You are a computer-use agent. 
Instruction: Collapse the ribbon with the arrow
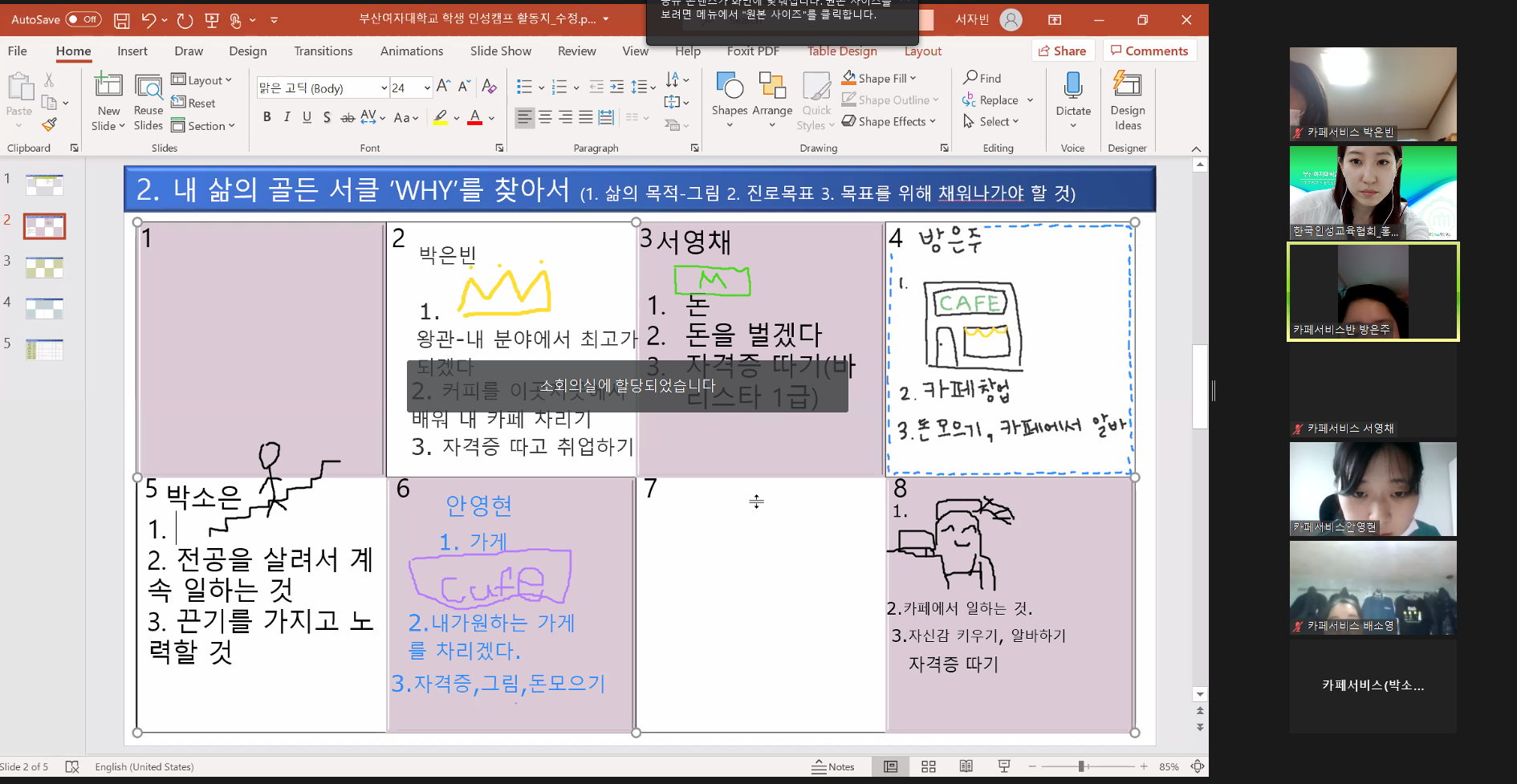(1196, 148)
